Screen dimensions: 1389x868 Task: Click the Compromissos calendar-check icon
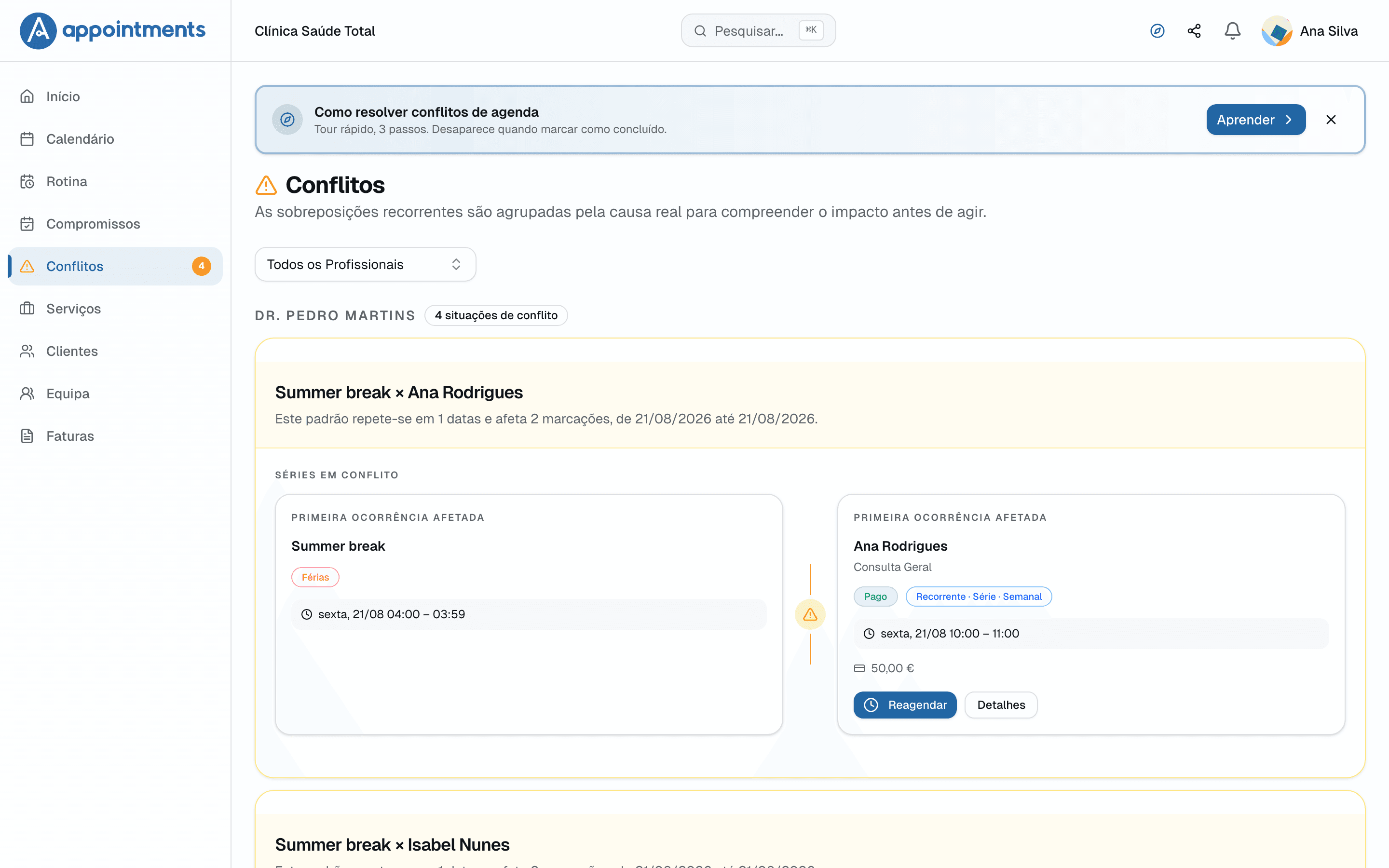tap(27, 224)
